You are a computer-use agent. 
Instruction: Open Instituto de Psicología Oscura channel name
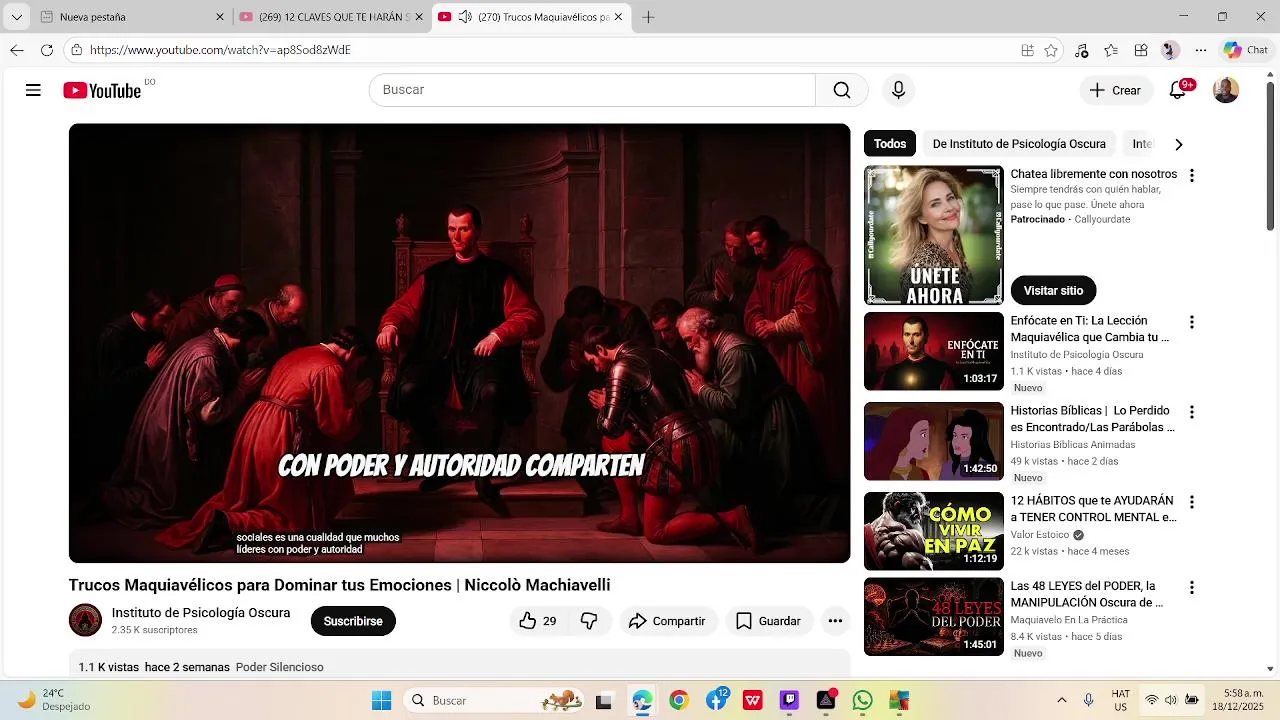click(x=201, y=613)
